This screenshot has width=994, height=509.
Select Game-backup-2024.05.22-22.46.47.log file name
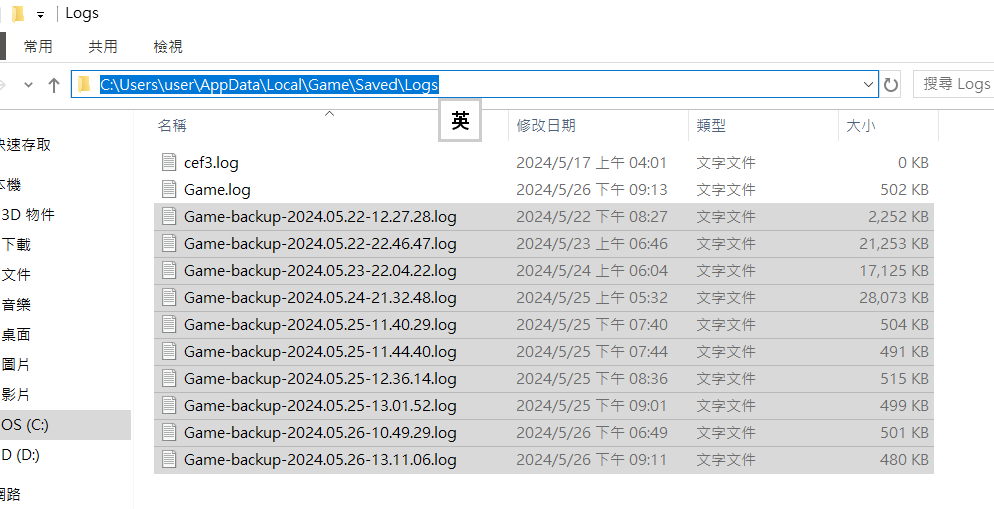click(320, 244)
